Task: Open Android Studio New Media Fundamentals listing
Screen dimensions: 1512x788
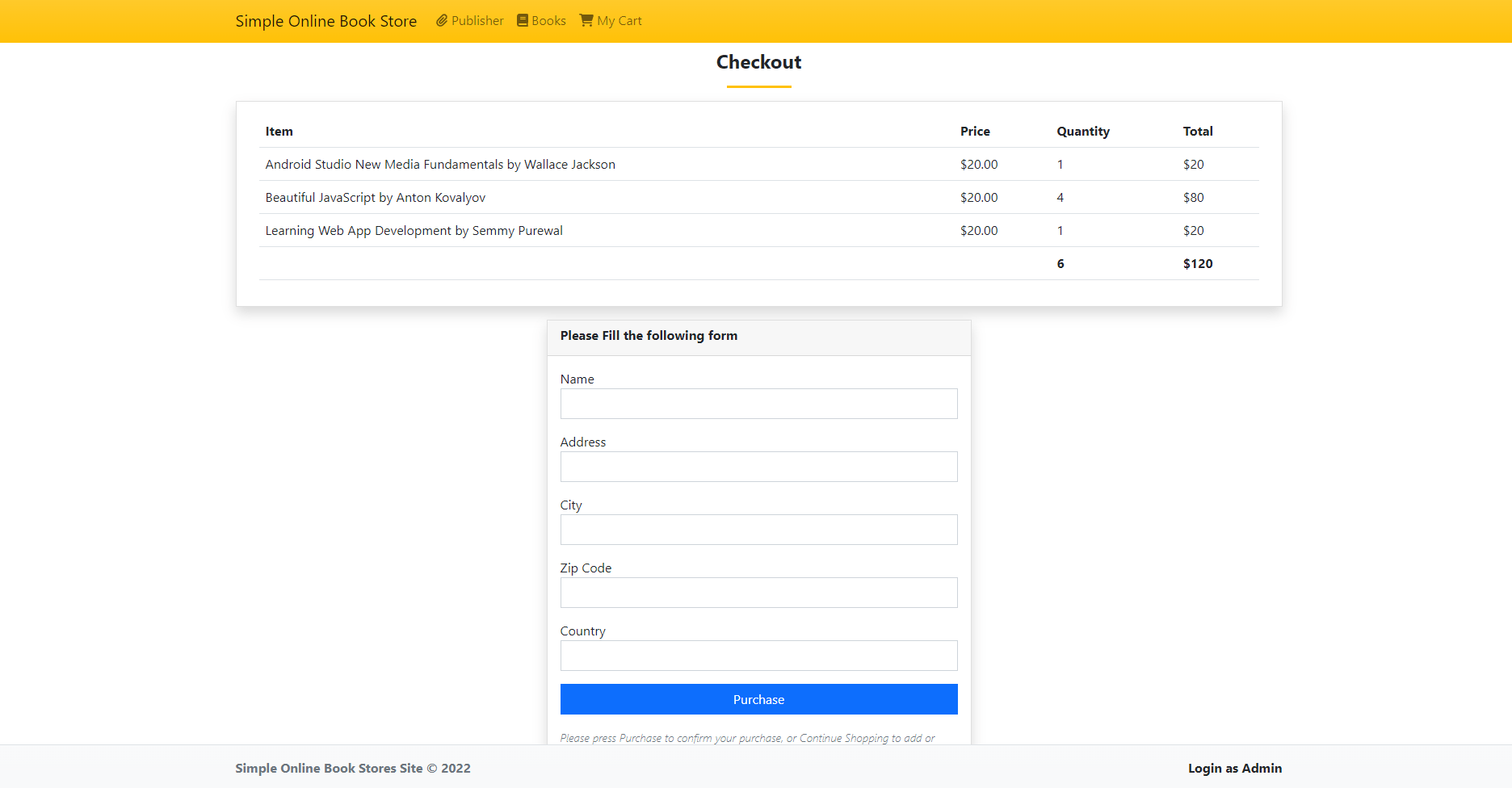Action: coord(440,164)
